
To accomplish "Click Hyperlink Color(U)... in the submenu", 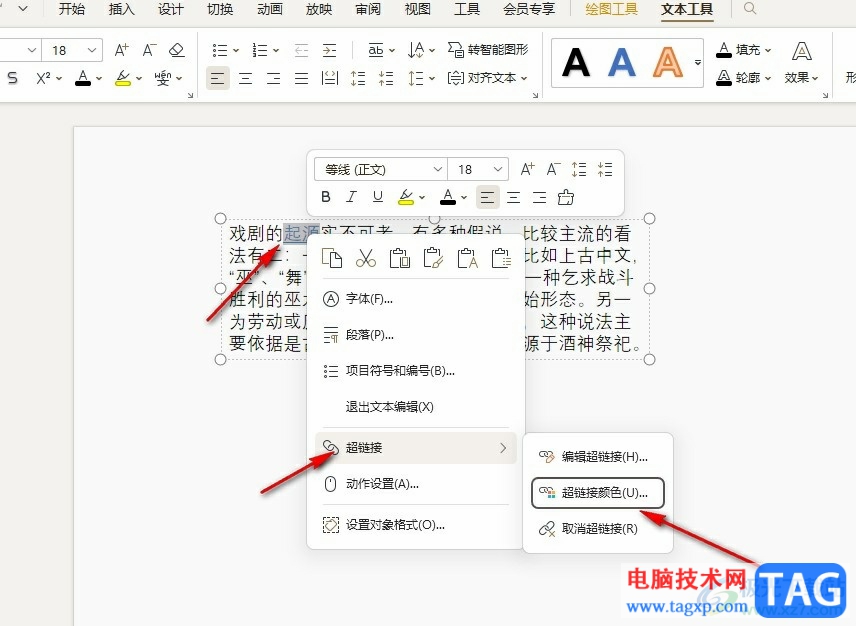I will 598,493.
